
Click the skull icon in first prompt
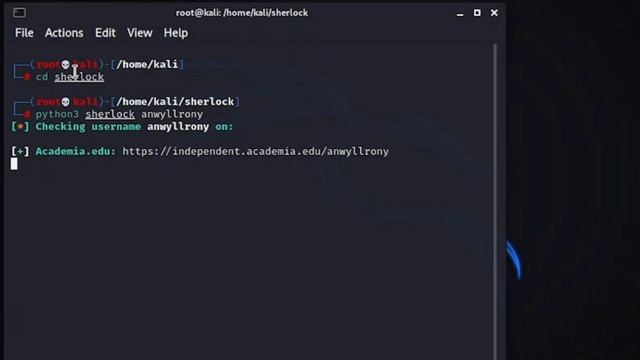65,64
